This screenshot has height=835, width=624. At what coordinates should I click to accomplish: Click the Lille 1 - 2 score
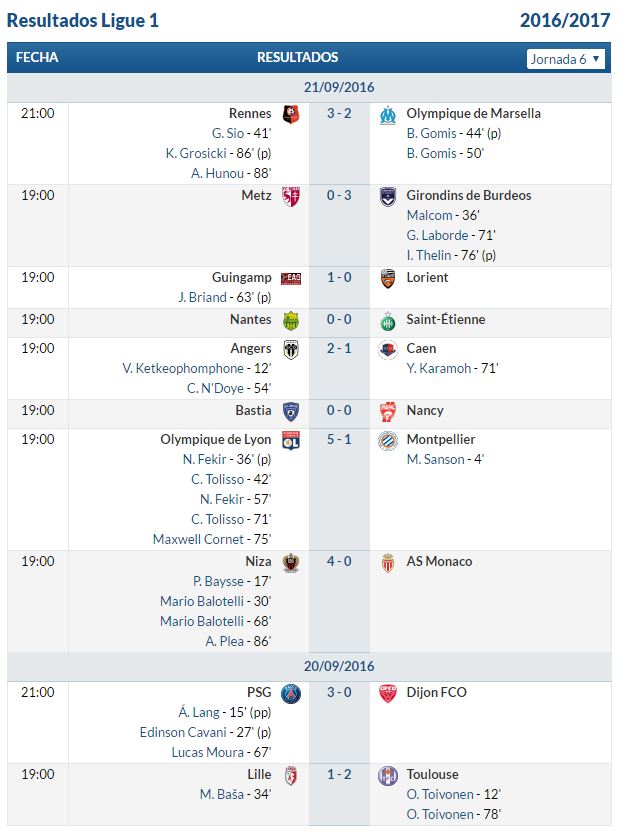[x=339, y=774]
